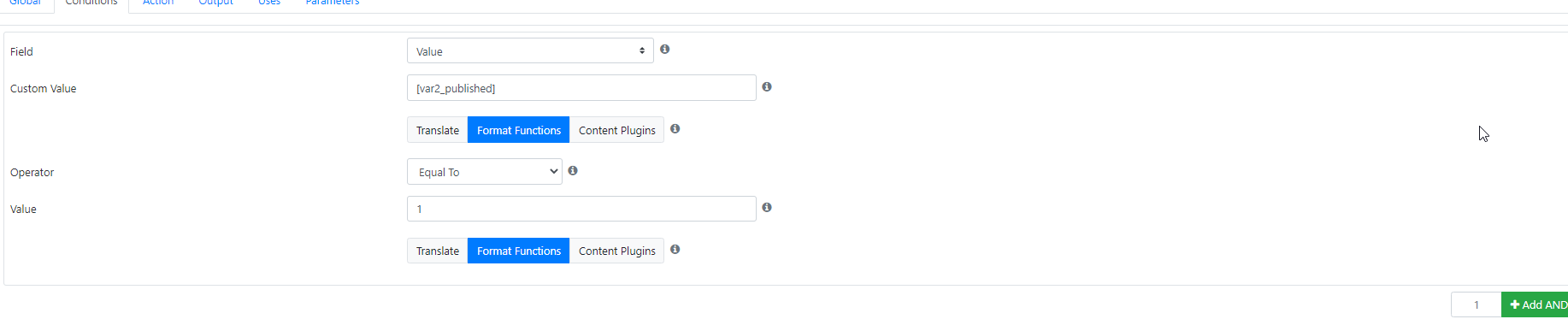The image size is (1568, 331).
Task: Click info icon beside first Content Plugins button
Action: pos(675,129)
